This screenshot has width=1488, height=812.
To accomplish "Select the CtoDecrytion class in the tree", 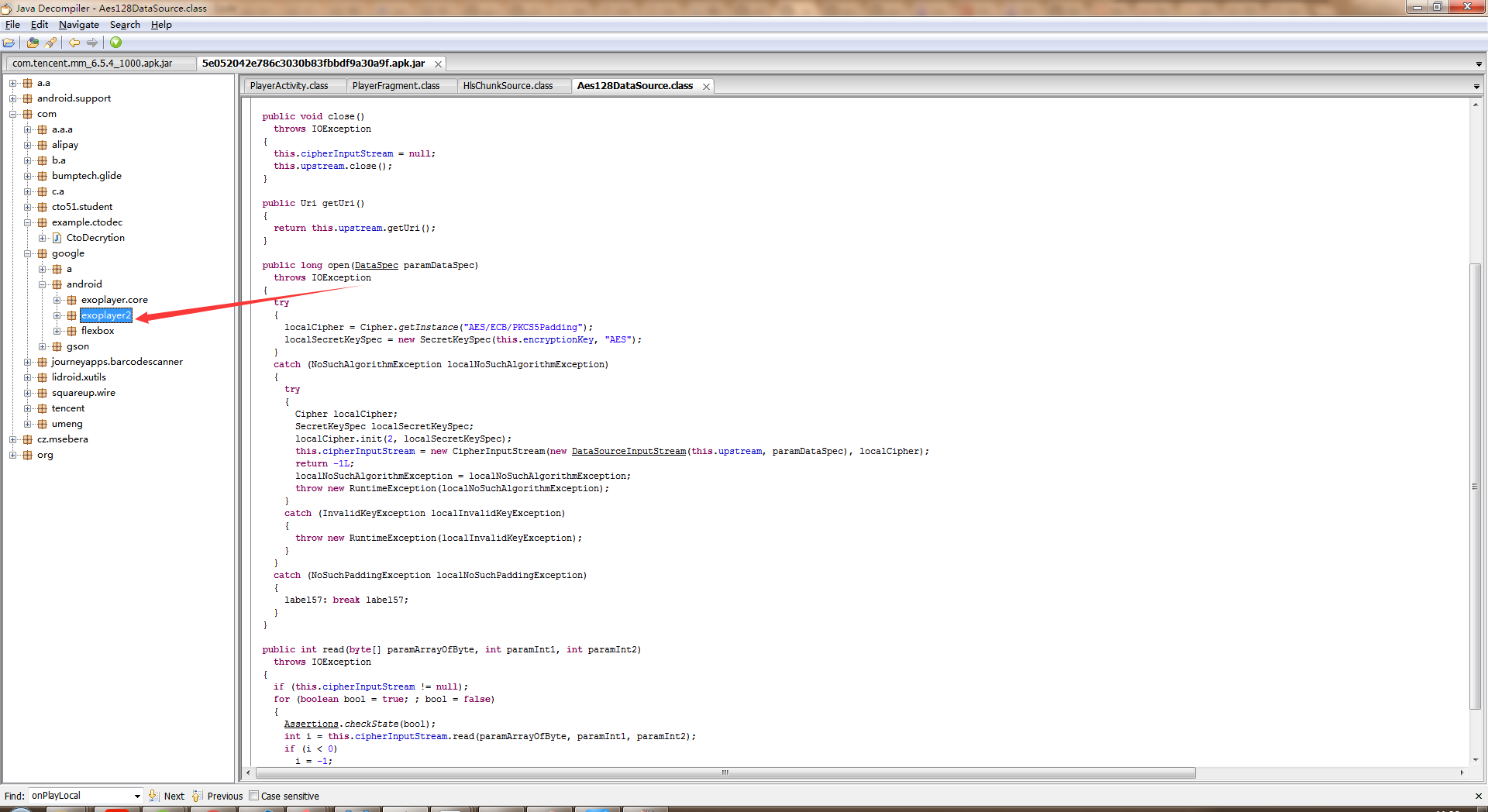I will click(x=96, y=237).
